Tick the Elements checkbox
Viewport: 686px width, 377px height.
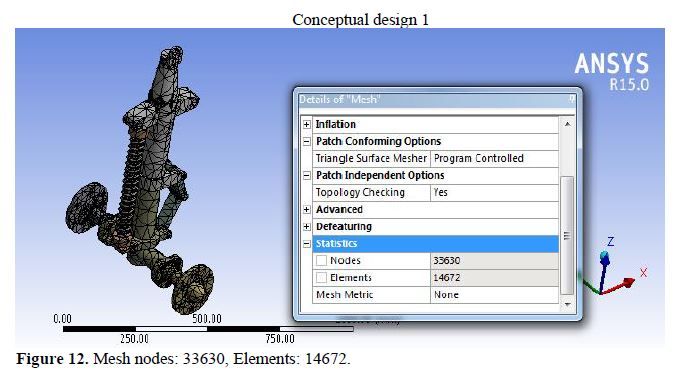[321, 278]
